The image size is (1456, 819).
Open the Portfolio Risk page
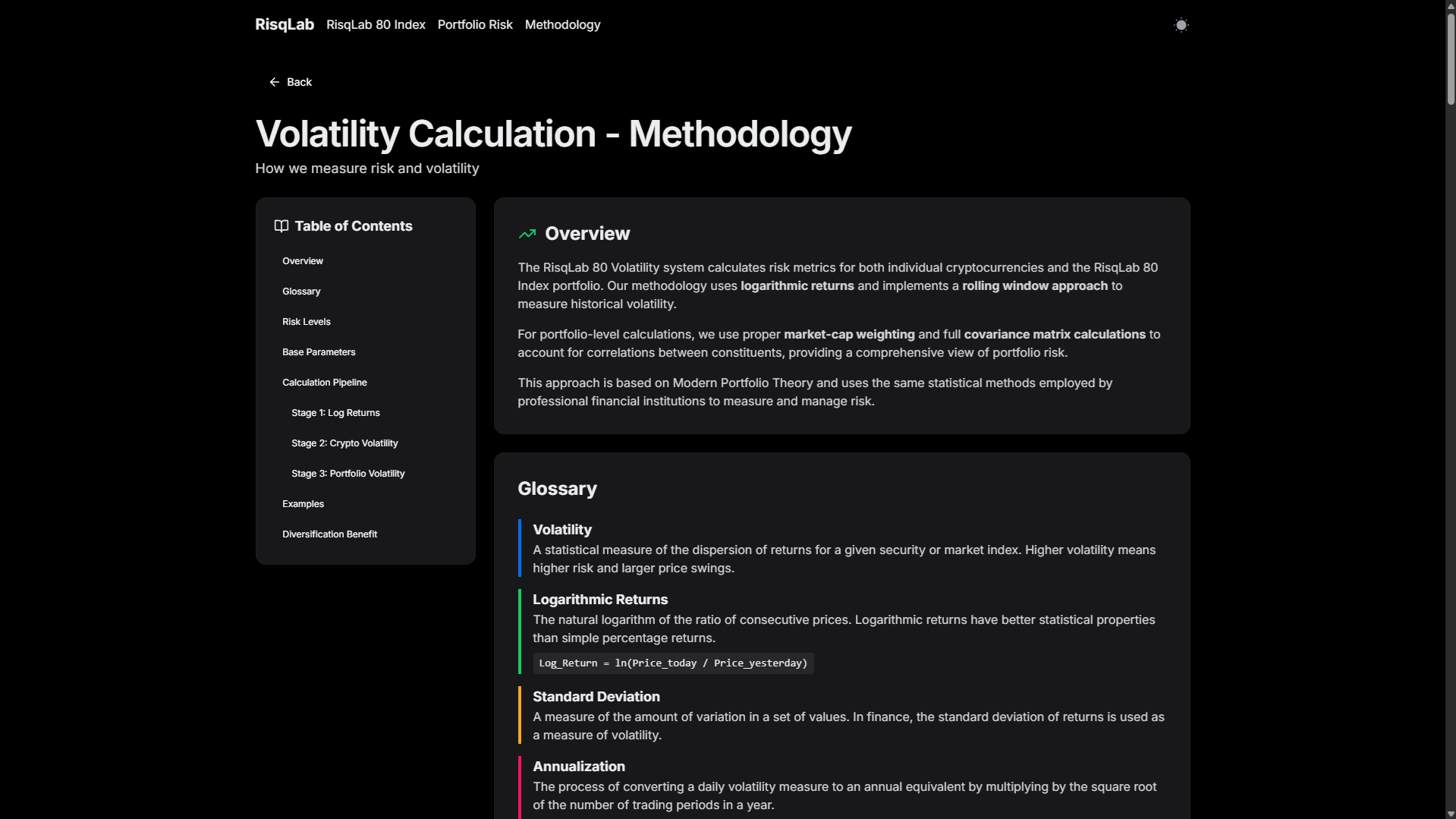tap(474, 24)
